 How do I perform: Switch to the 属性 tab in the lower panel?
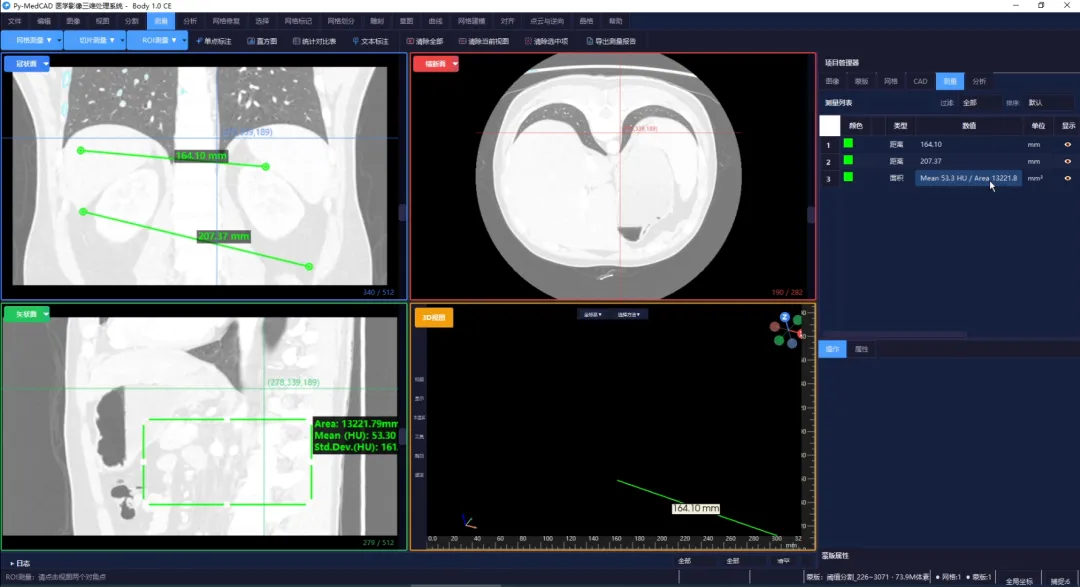tap(861, 349)
